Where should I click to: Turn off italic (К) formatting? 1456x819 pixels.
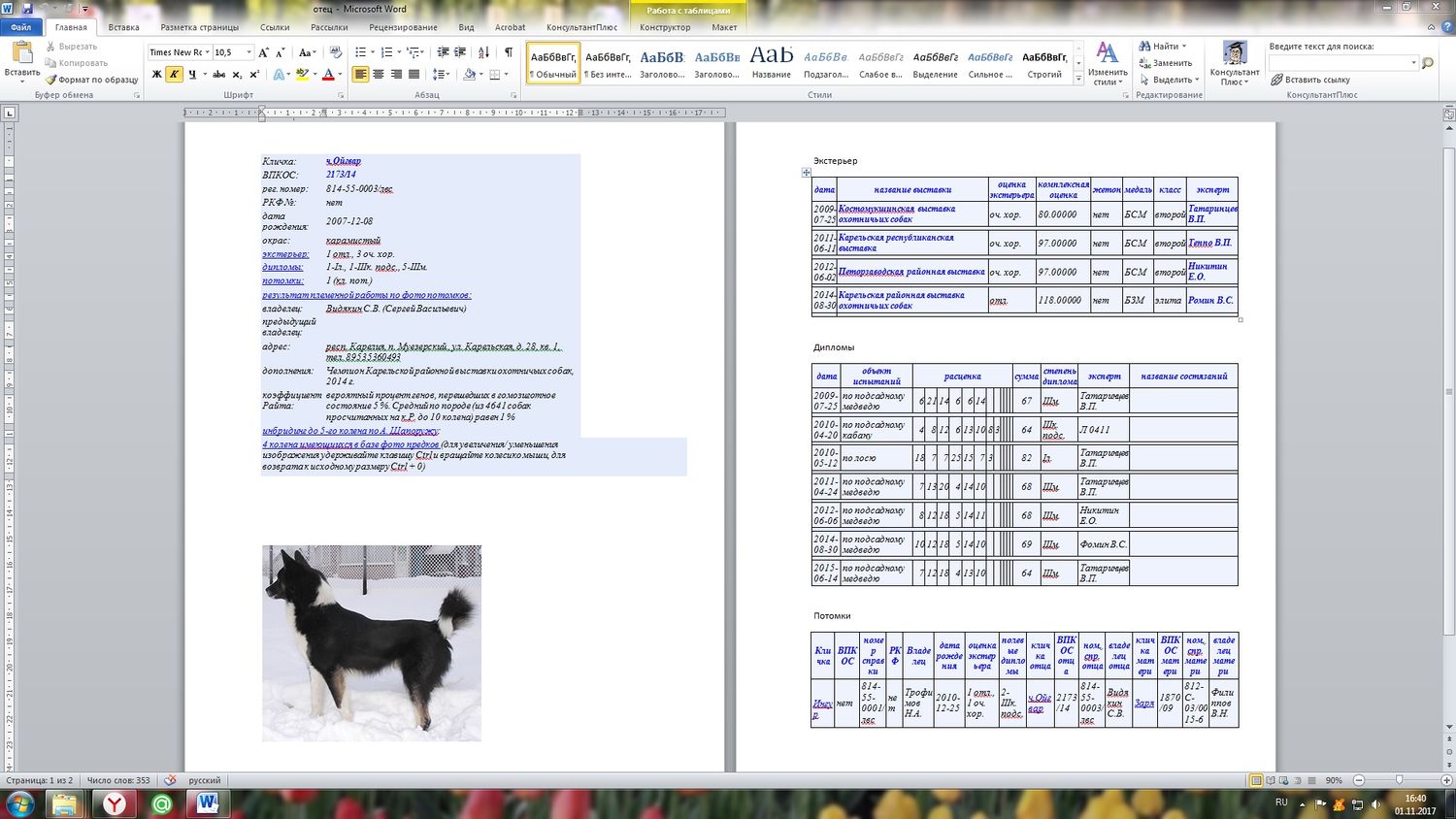click(174, 75)
